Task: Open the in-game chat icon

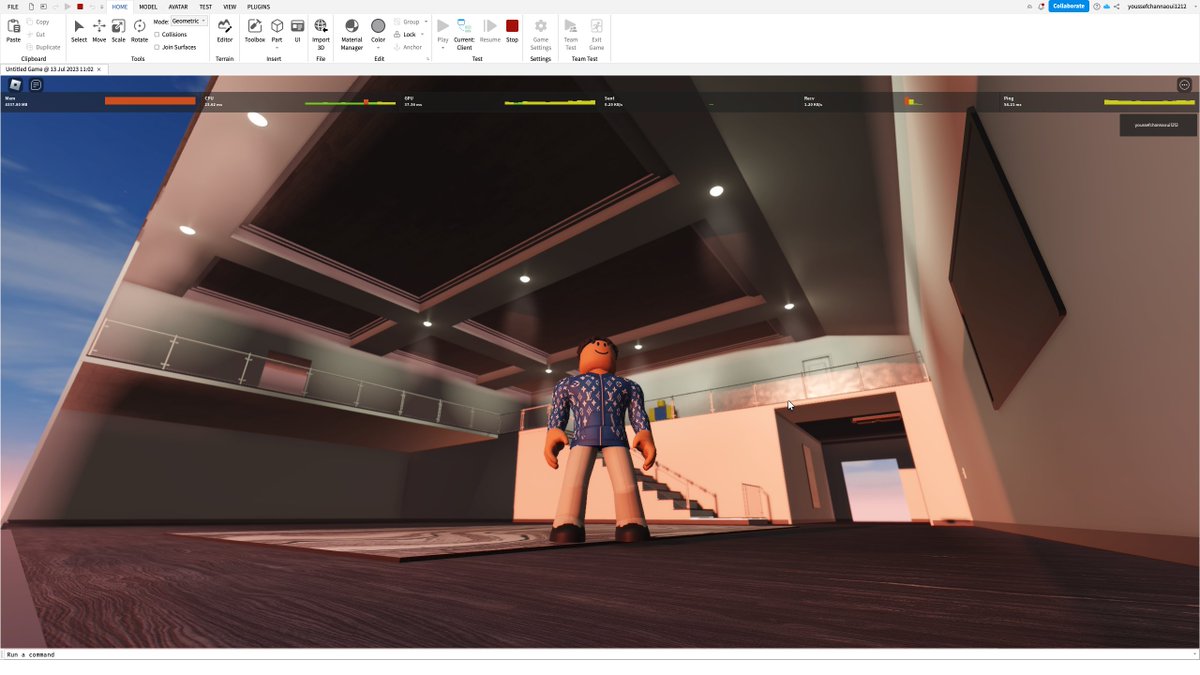Action: click(36, 85)
